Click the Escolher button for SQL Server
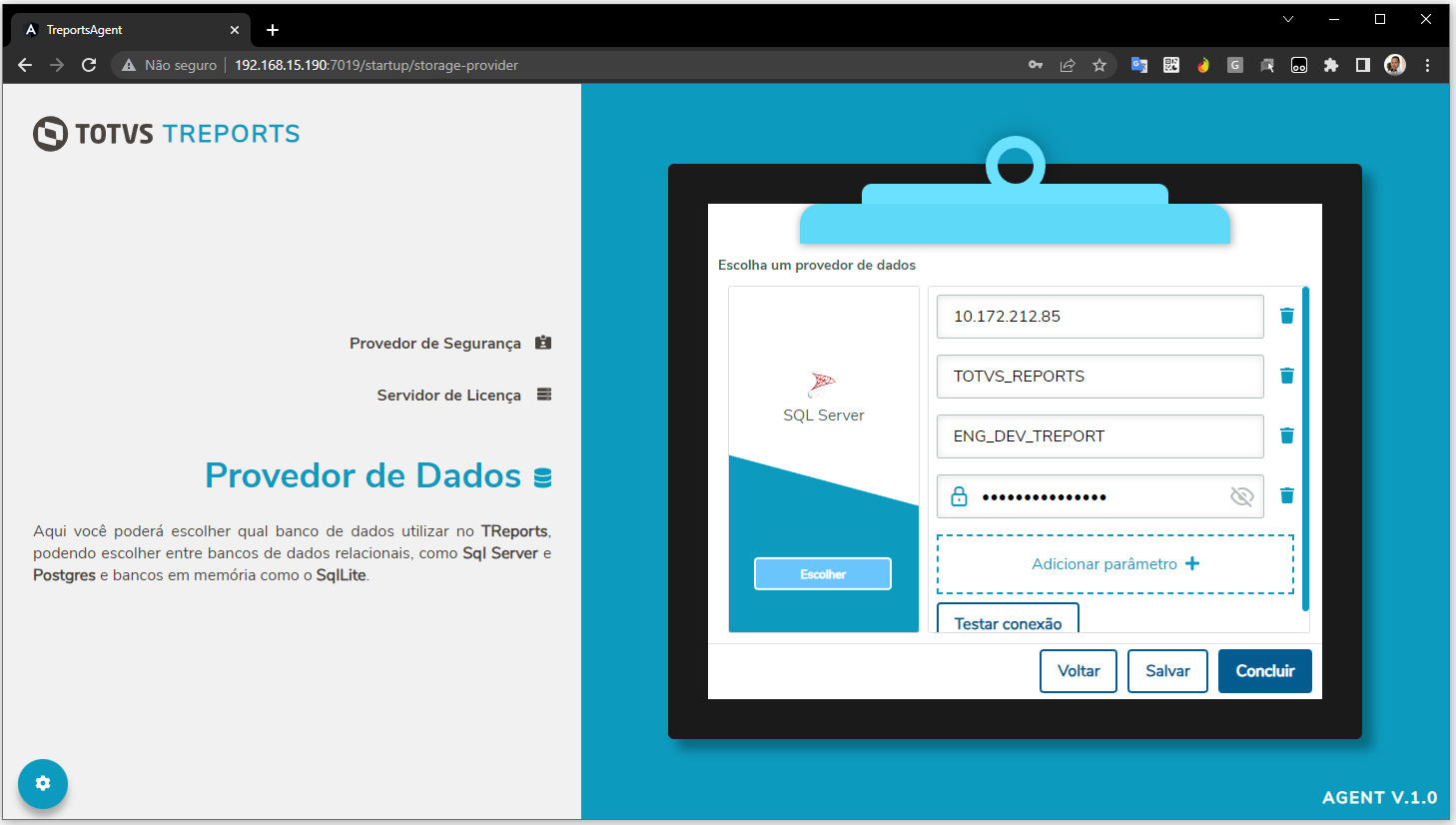Screen dimensions: 1456x825 click(x=823, y=574)
